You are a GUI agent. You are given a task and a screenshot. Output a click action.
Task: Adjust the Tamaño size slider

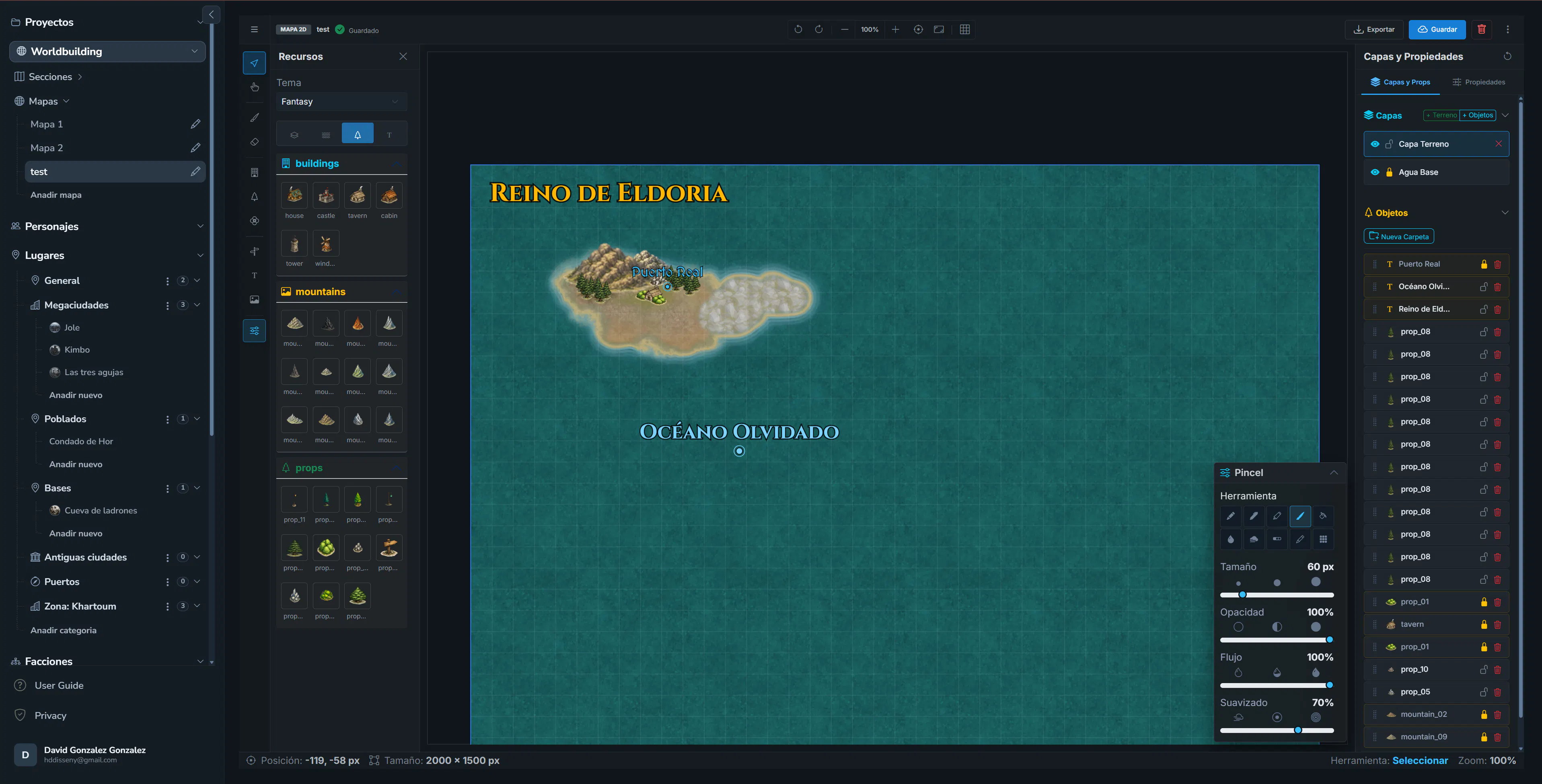pos(1277,595)
